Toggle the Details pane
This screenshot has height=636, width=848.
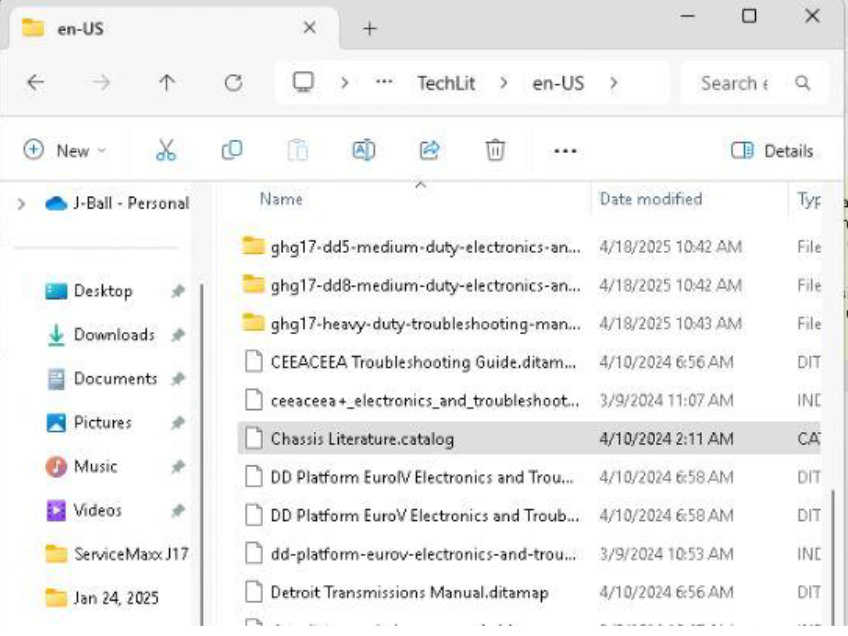tap(772, 151)
